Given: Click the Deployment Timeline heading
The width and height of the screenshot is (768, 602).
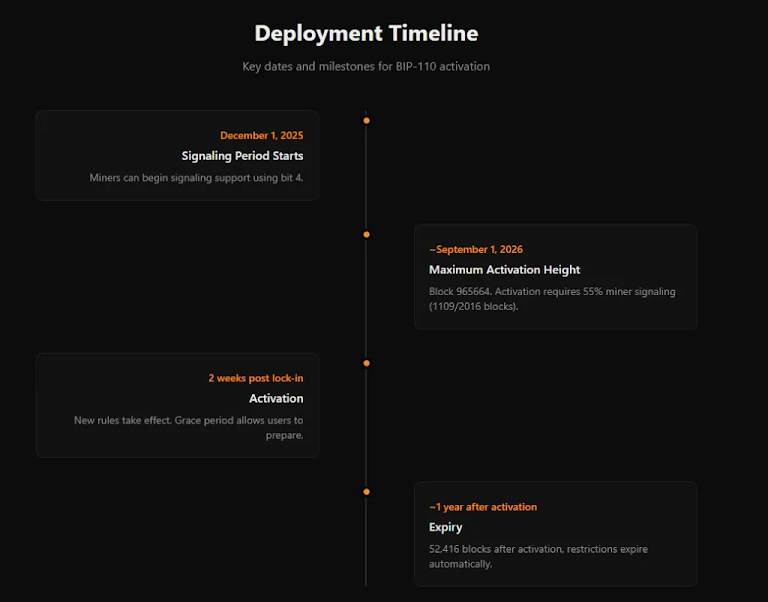Looking at the screenshot, I should pos(366,33).
